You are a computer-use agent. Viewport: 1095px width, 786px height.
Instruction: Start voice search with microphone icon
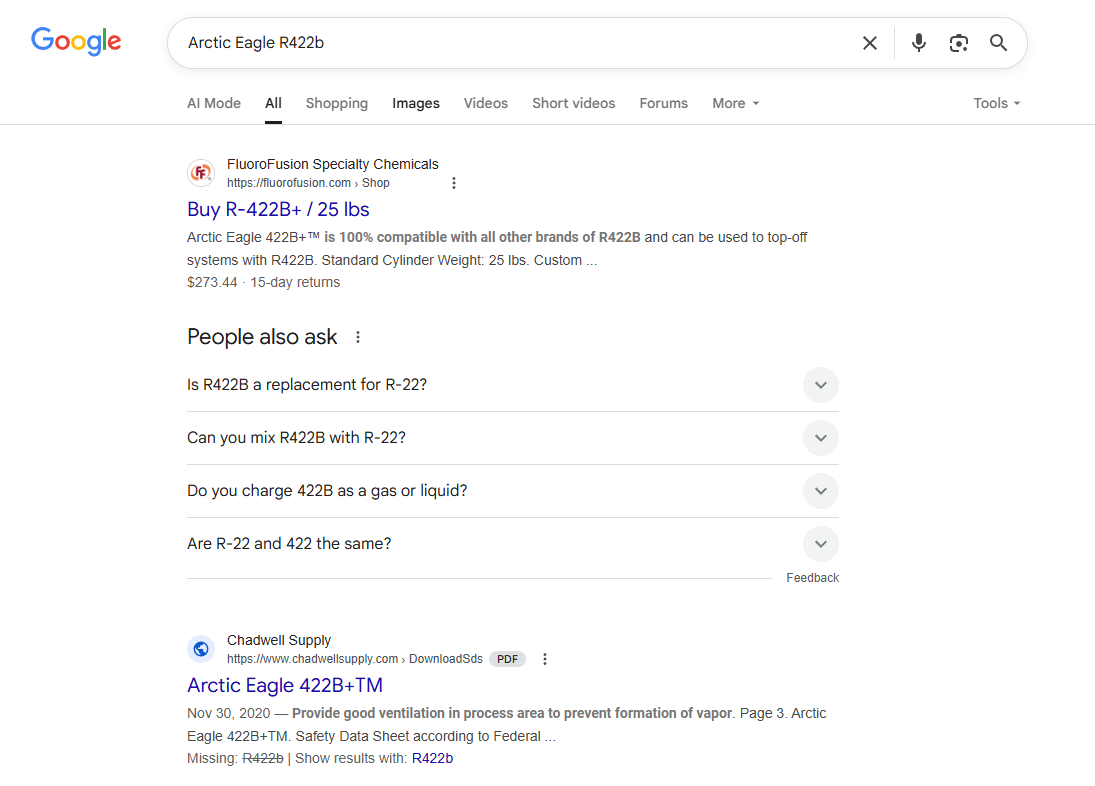point(918,43)
